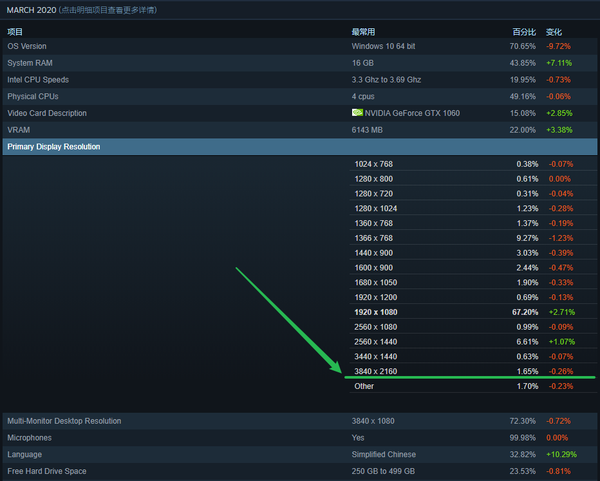Screen dimensions: 600x481
Task: Select the 1366 x 768 resolution entry
Action: tap(376, 239)
